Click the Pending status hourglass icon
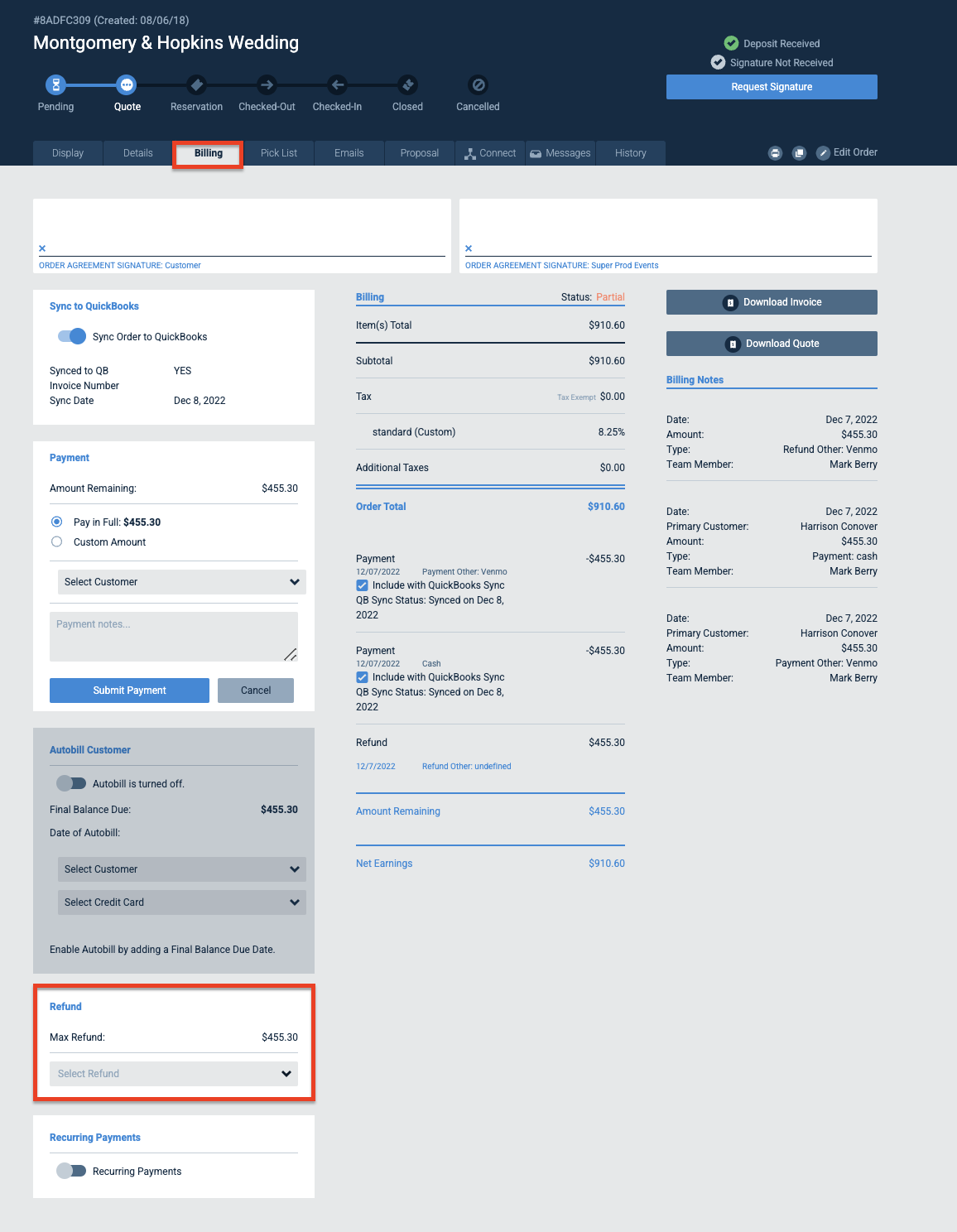The image size is (957, 1232). 55,84
